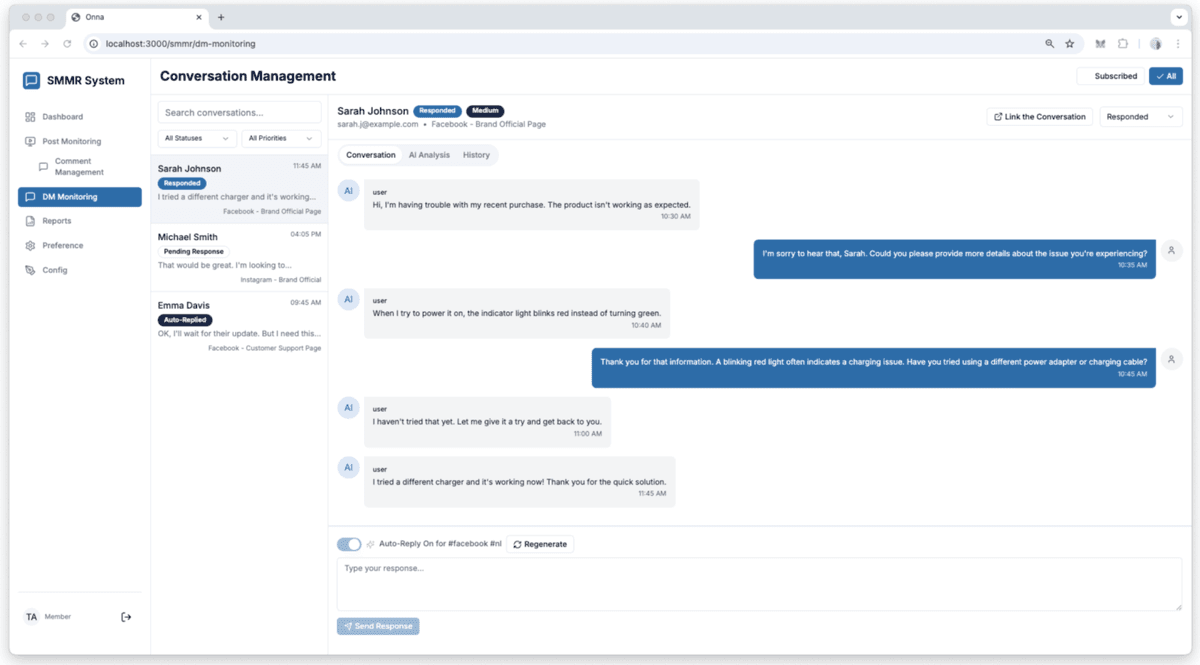
Task: Go to Comment Management
Action: coord(86,167)
